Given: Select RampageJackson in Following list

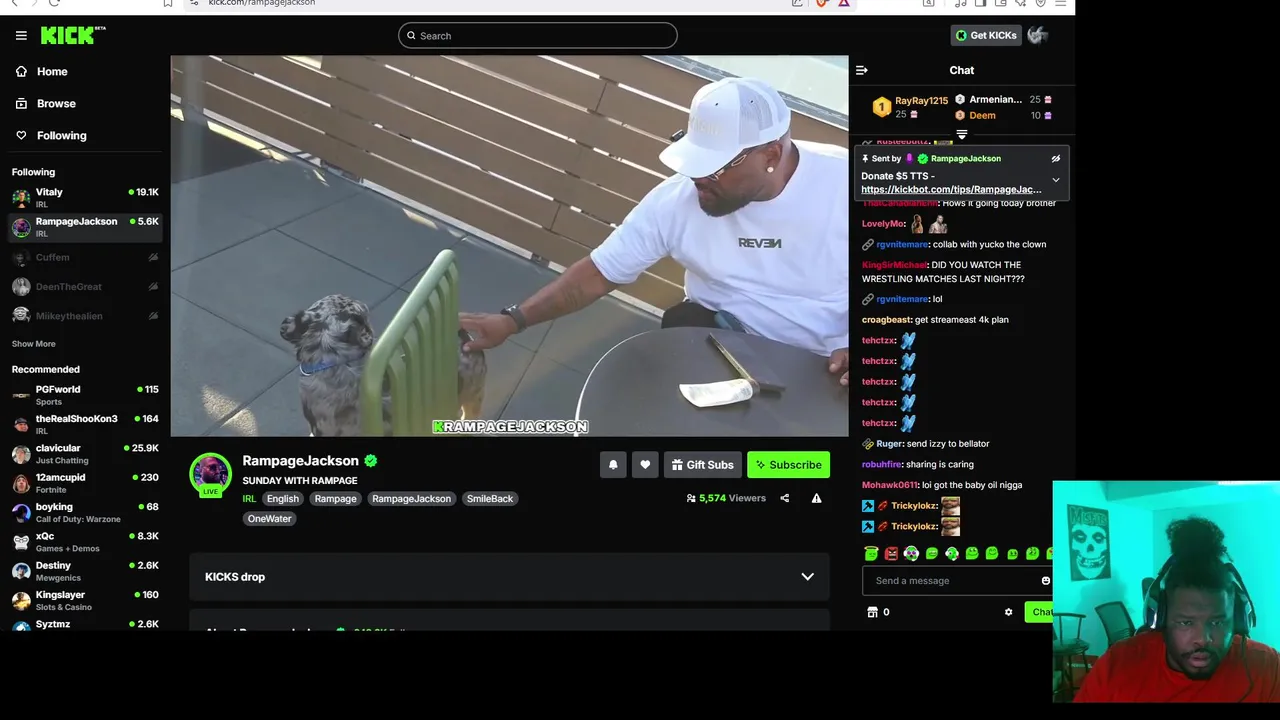Looking at the screenshot, I should (85, 227).
